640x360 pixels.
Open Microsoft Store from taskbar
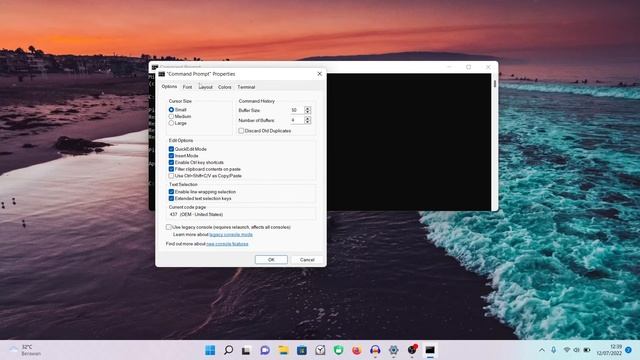click(x=302, y=350)
